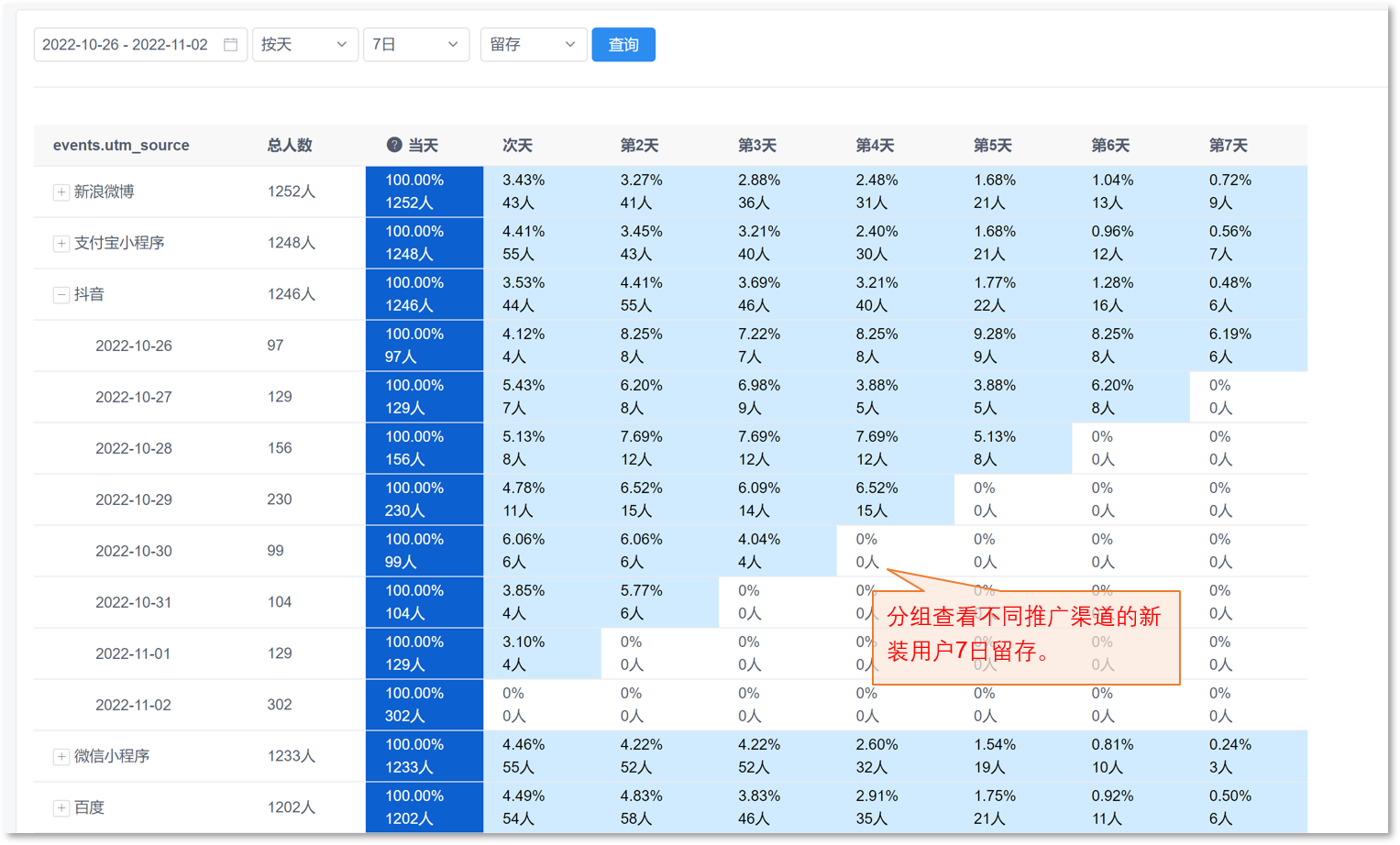Click the help question mark icon beside 当天

point(394,145)
